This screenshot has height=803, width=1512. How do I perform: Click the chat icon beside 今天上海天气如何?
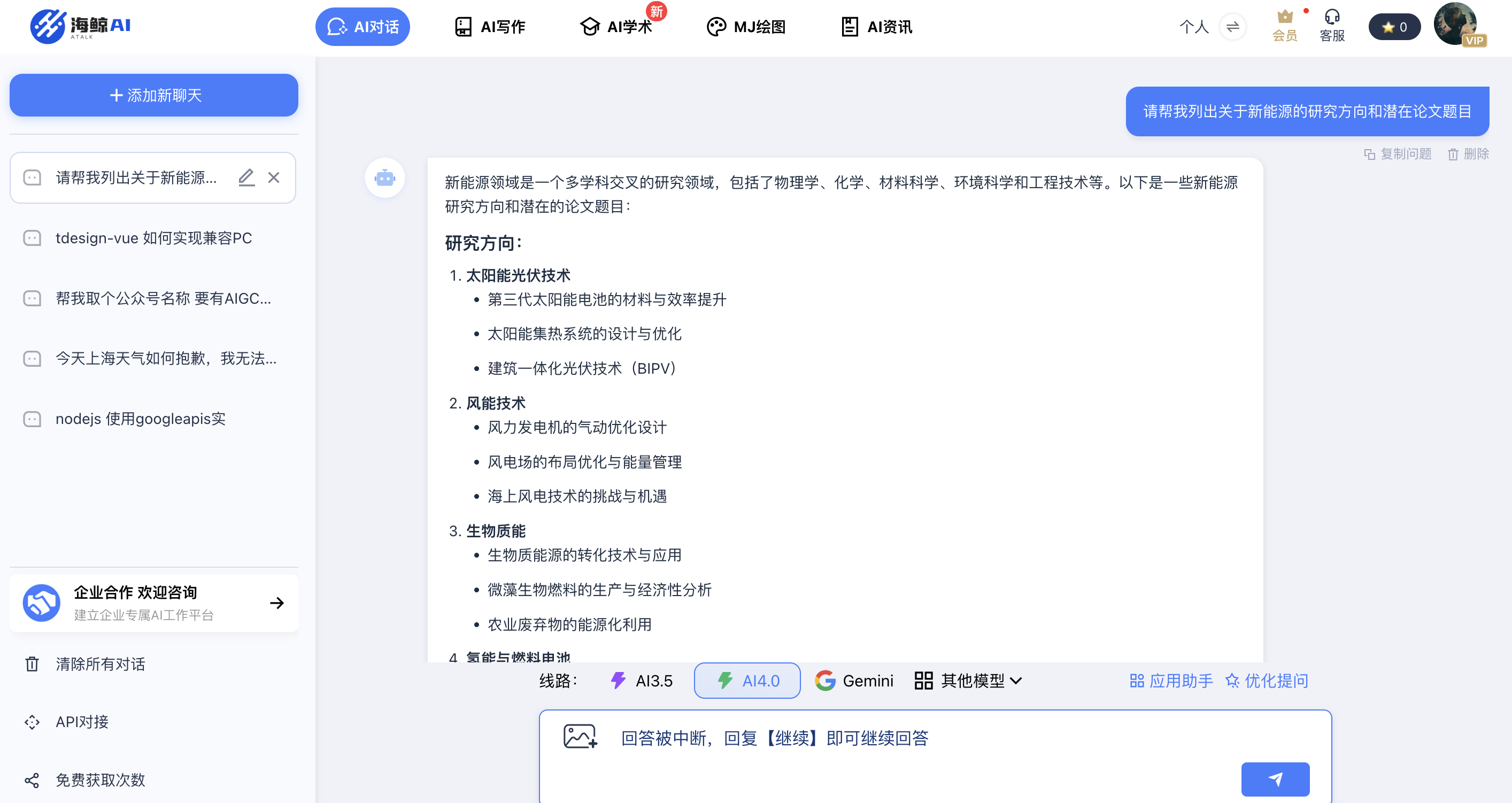(x=32, y=358)
